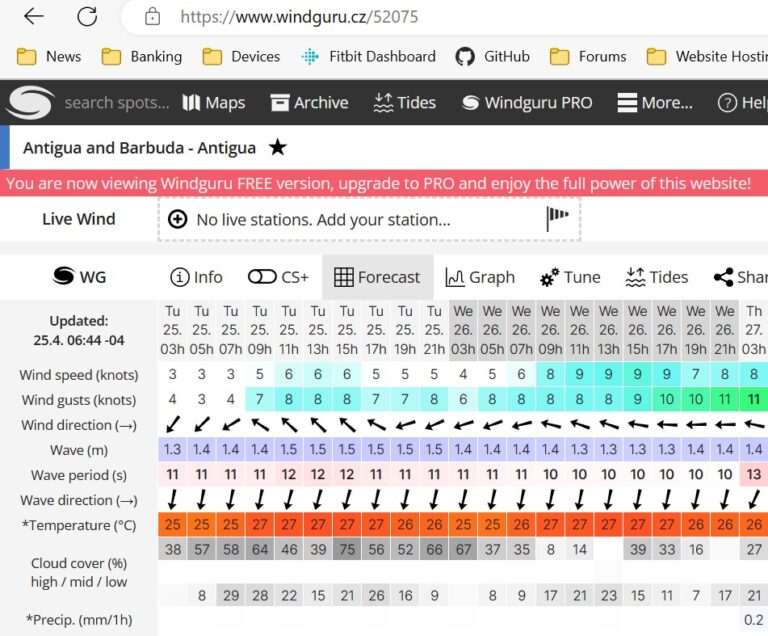Image resolution: width=768 pixels, height=636 pixels.
Task: Click the Windguru swirl logo
Action: point(30,102)
